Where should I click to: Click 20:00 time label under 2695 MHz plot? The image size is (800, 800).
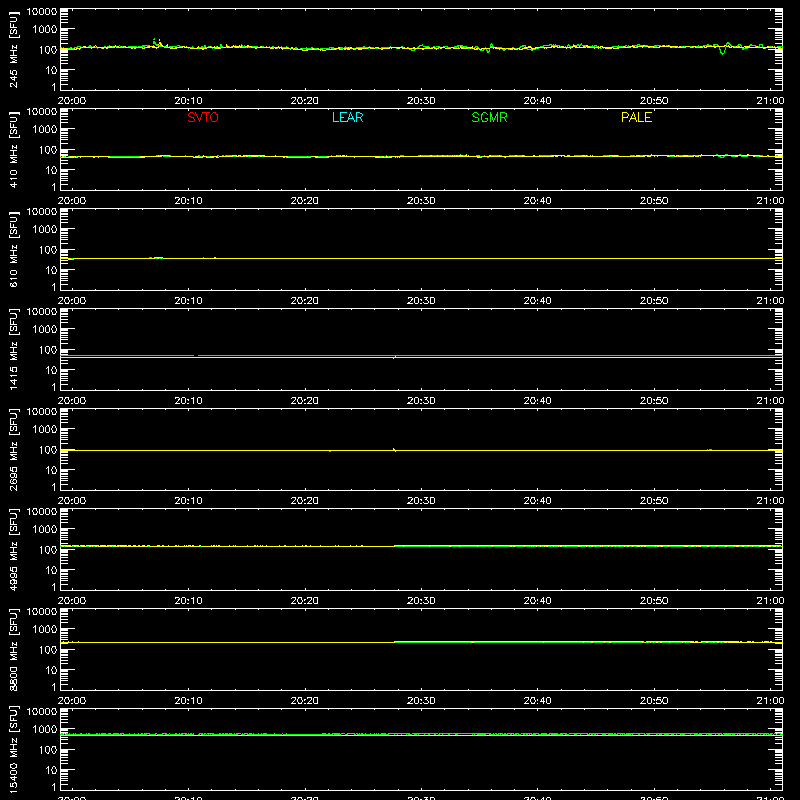coord(72,501)
